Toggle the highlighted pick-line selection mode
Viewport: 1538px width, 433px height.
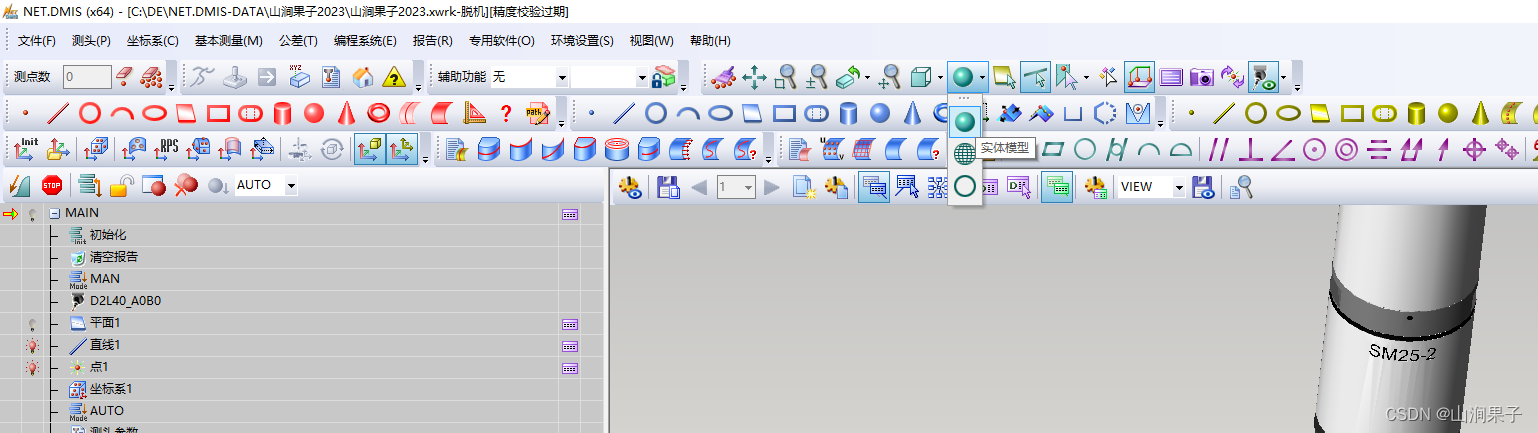coord(1035,76)
